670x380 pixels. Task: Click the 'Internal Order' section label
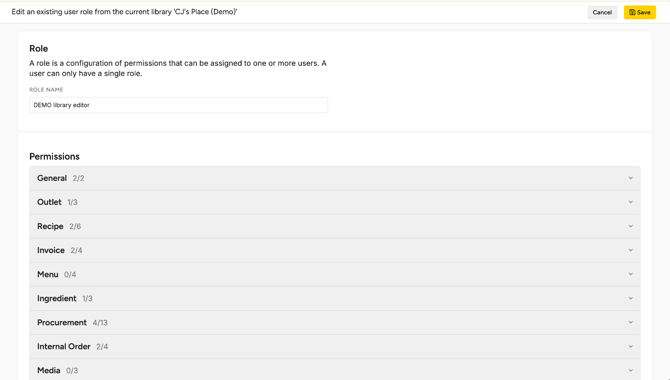coord(64,346)
